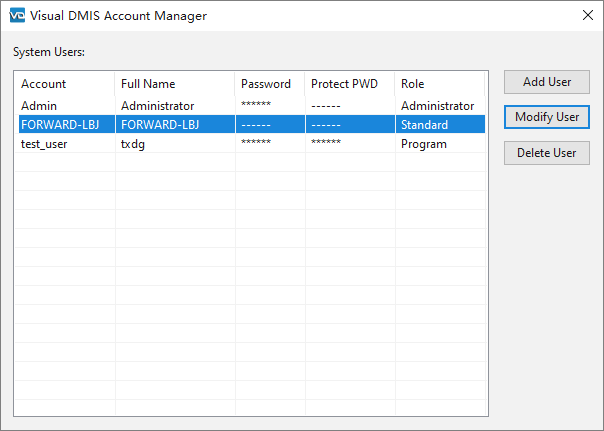Select the Admin account row

pyautogui.click(x=250, y=106)
